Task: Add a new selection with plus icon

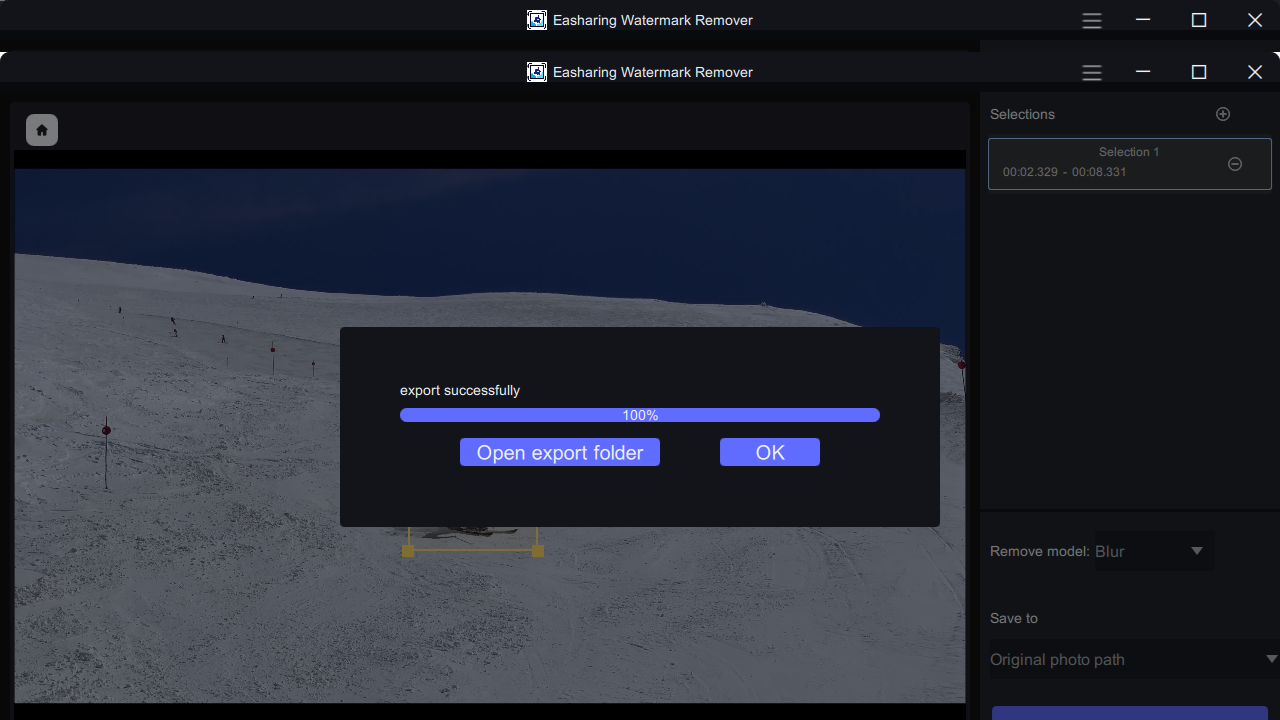Action: pyautogui.click(x=1222, y=114)
